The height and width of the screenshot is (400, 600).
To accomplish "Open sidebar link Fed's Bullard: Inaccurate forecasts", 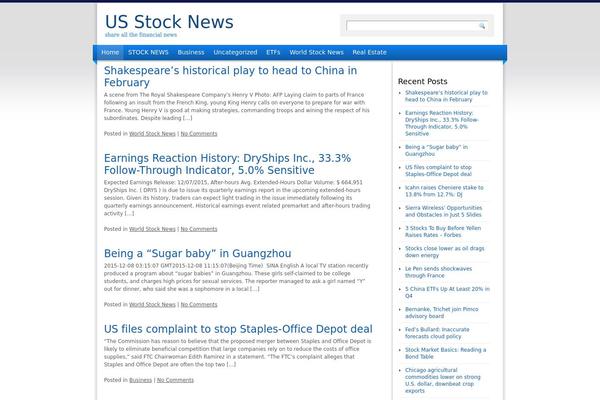I will [x=437, y=333].
